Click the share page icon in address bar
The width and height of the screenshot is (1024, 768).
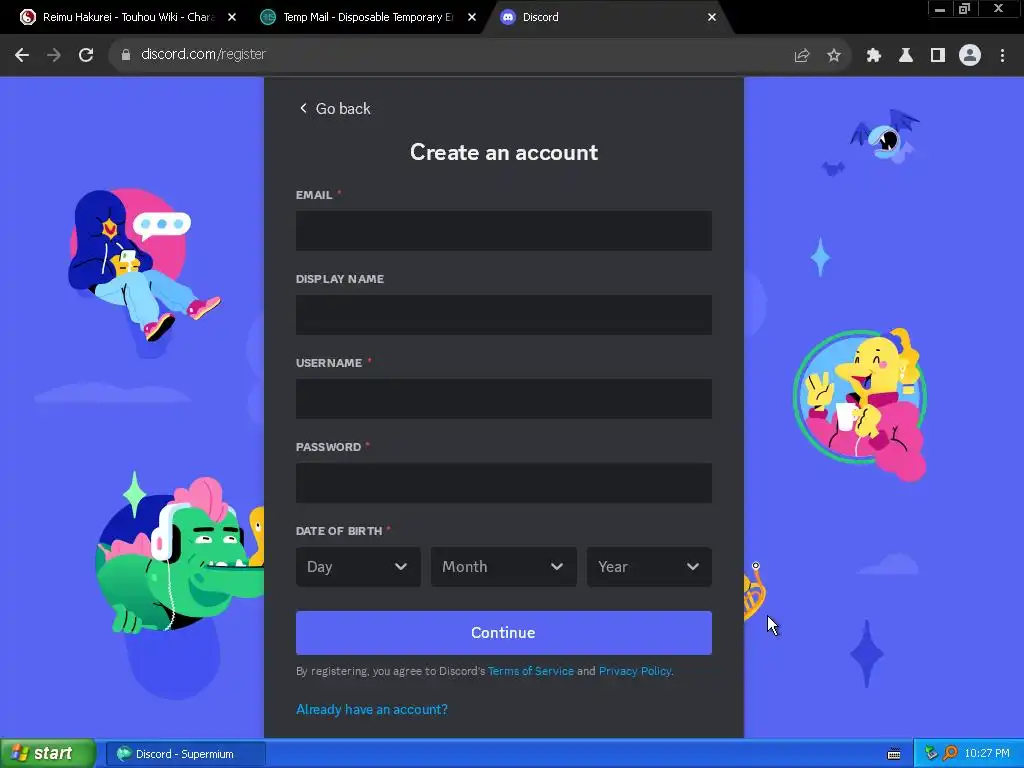tap(801, 56)
